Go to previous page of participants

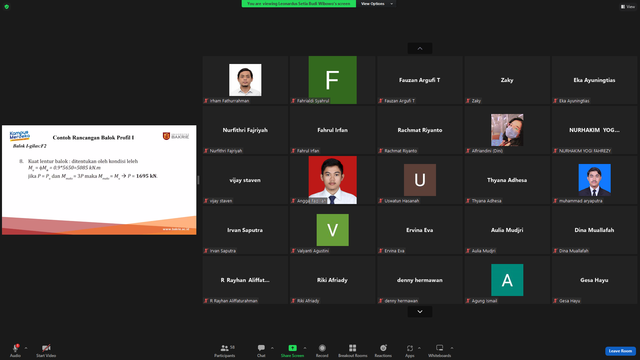coord(420,49)
